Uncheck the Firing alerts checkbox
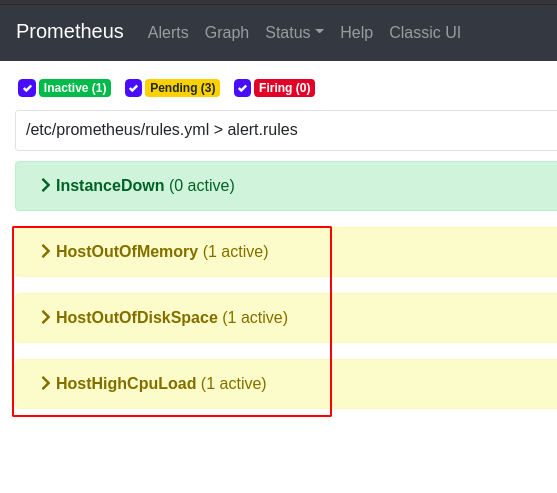This screenshot has height=493, width=557. tap(243, 88)
